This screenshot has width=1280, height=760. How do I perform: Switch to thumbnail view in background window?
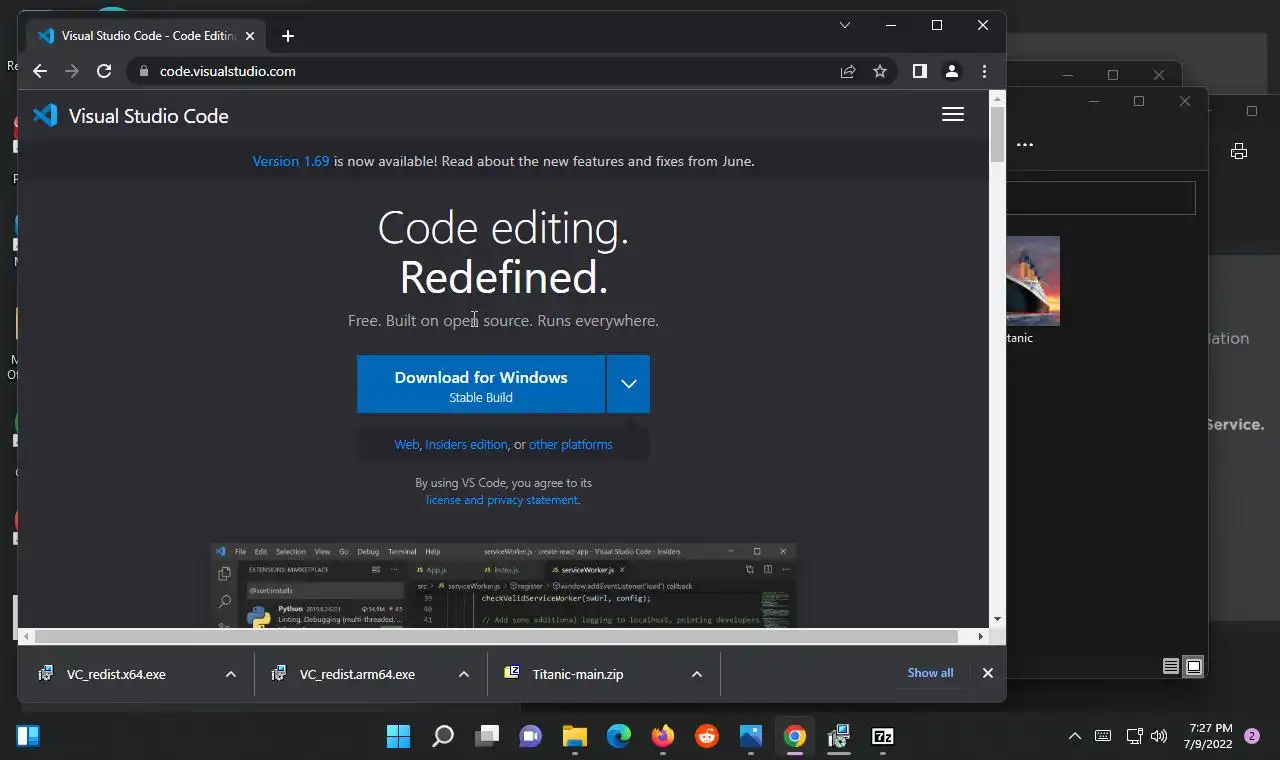coord(1193,666)
